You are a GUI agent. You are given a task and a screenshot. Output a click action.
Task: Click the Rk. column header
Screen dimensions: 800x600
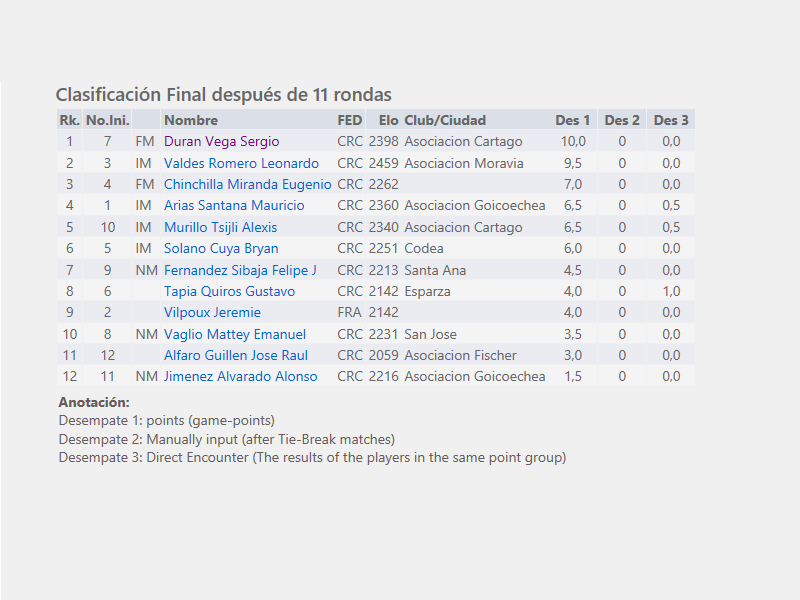(69, 120)
